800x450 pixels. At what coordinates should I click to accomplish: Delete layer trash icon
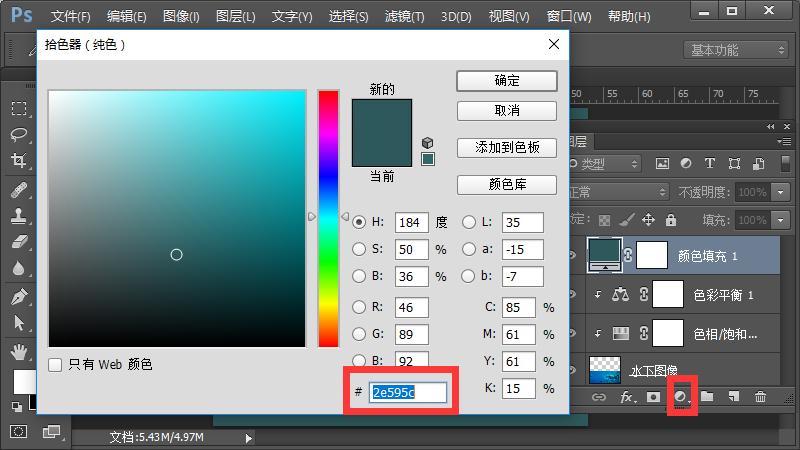[x=760, y=396]
